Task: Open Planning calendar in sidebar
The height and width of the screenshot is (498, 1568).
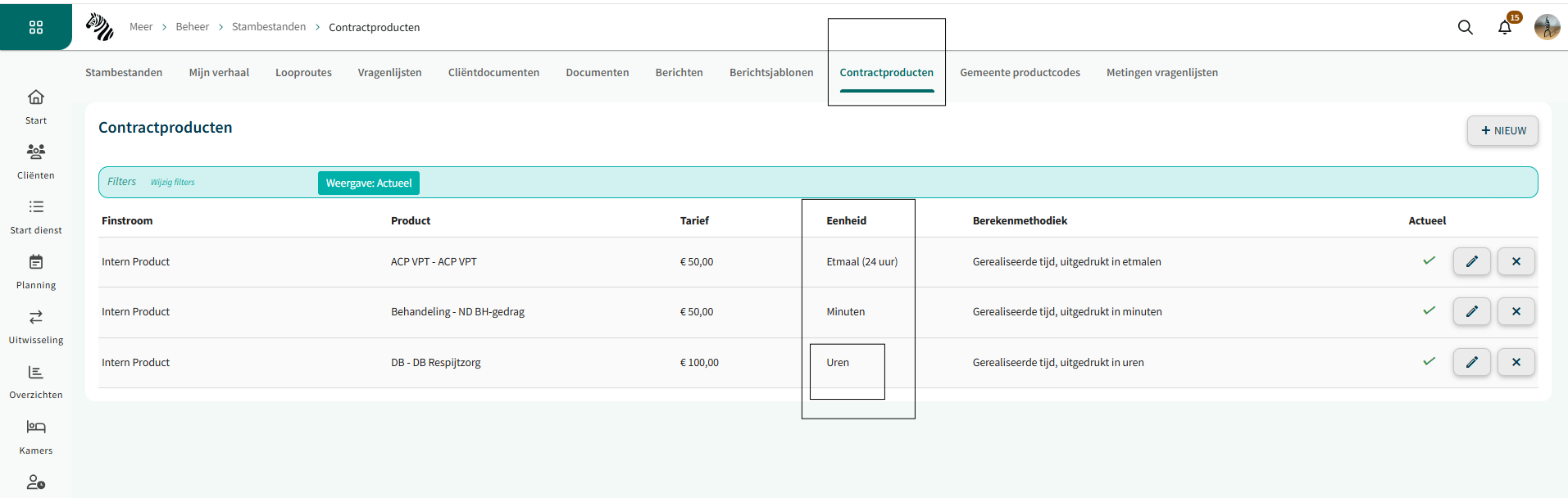Action: point(36,271)
